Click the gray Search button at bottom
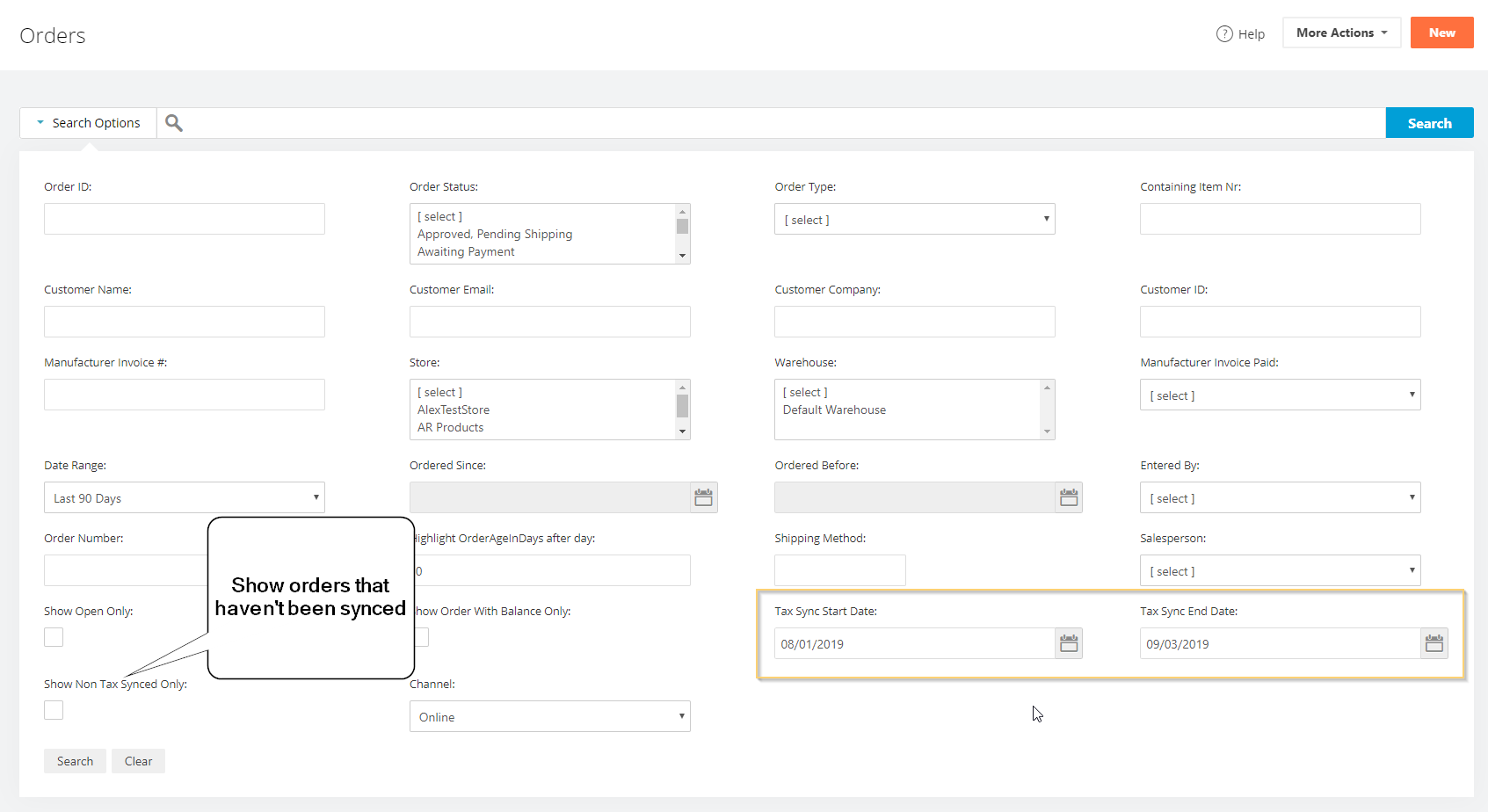The height and width of the screenshot is (812, 1488). [x=75, y=761]
